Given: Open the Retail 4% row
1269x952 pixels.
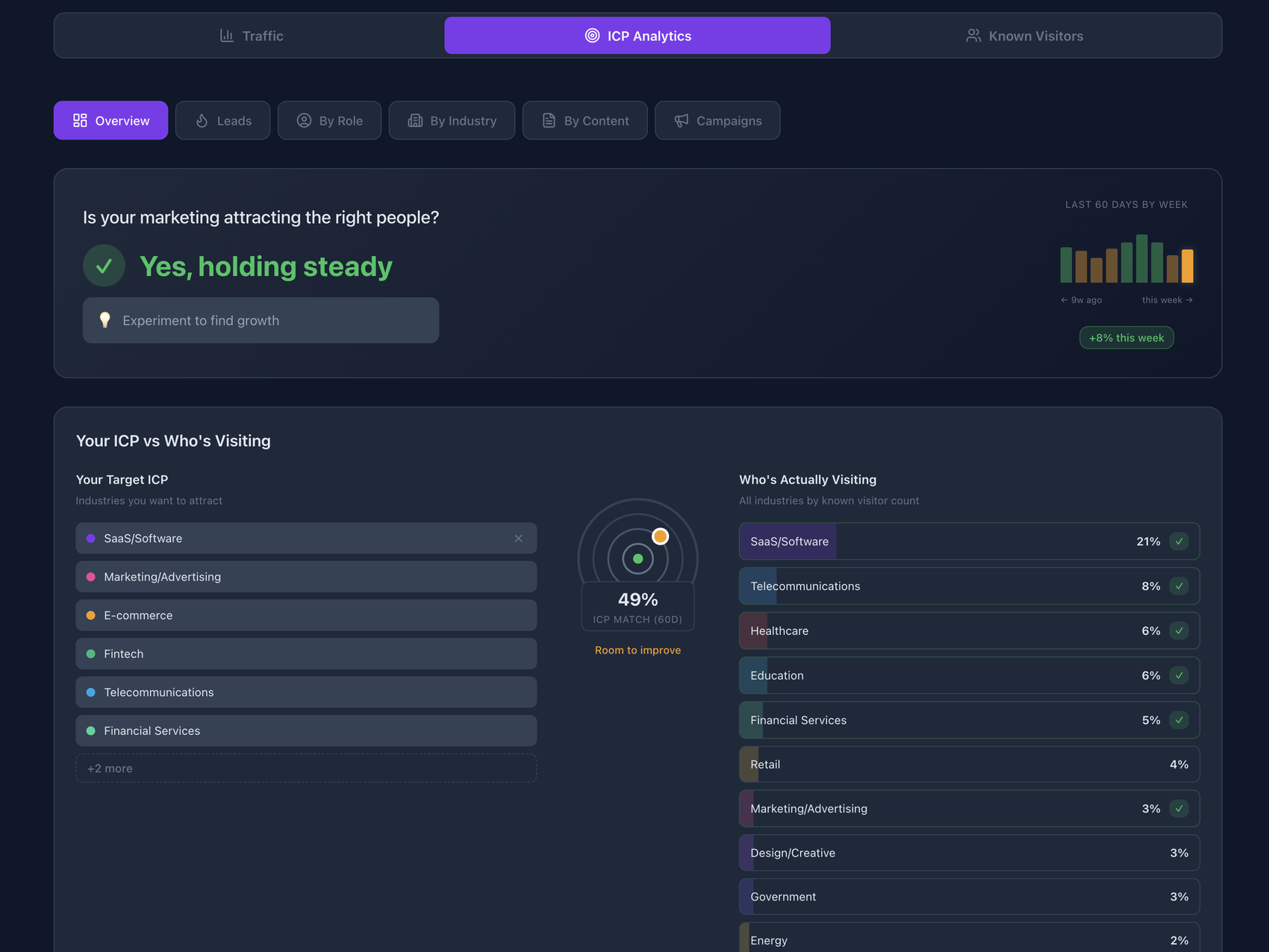Looking at the screenshot, I should pyautogui.click(x=969, y=765).
